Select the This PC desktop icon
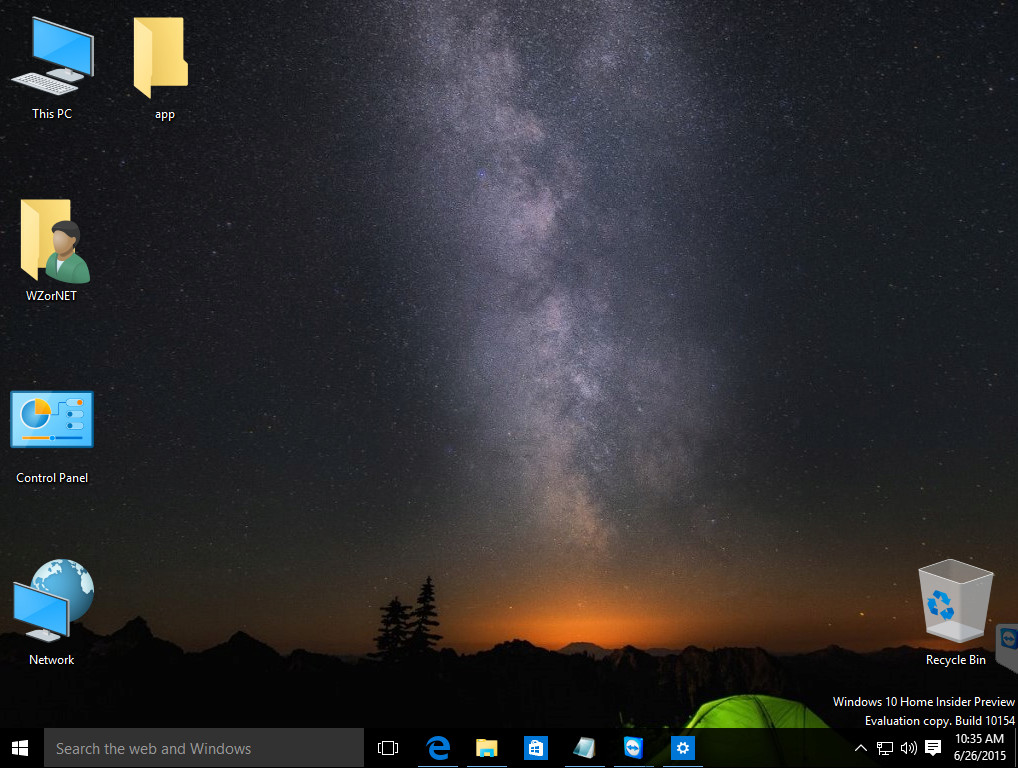This screenshot has height=768, width=1018. click(51, 55)
